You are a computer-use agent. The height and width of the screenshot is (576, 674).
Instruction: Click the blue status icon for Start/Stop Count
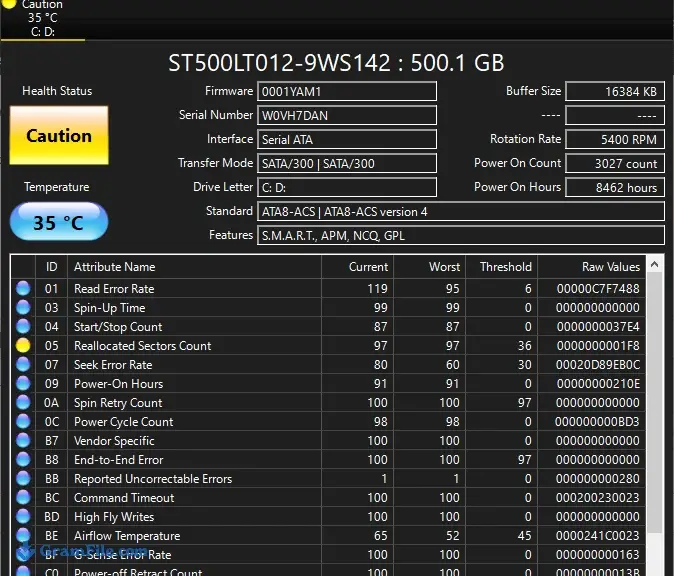(23, 326)
